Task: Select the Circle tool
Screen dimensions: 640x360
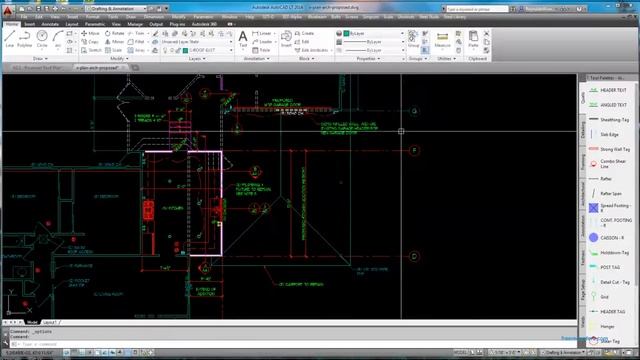Action: [x=42, y=39]
